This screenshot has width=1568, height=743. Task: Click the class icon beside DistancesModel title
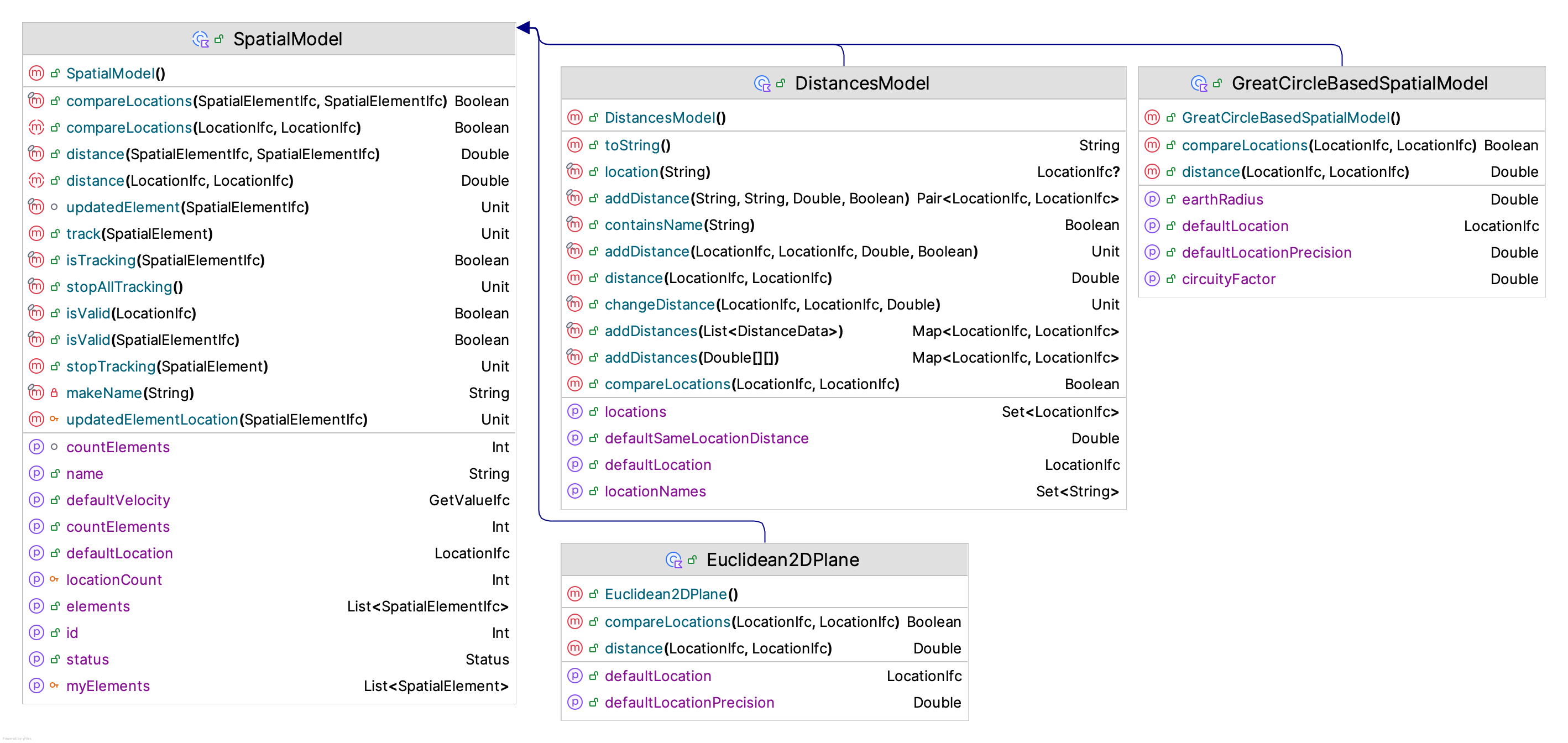coord(762,83)
